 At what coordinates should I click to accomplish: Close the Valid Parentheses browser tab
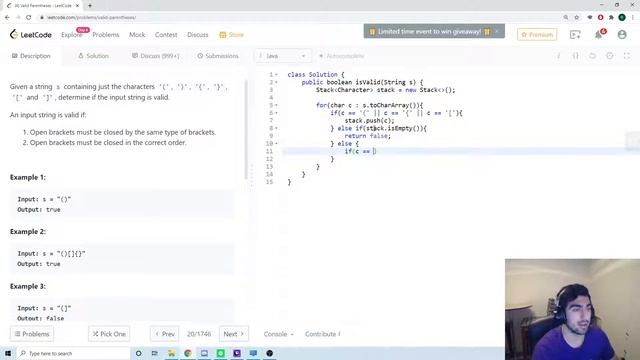(78, 6)
